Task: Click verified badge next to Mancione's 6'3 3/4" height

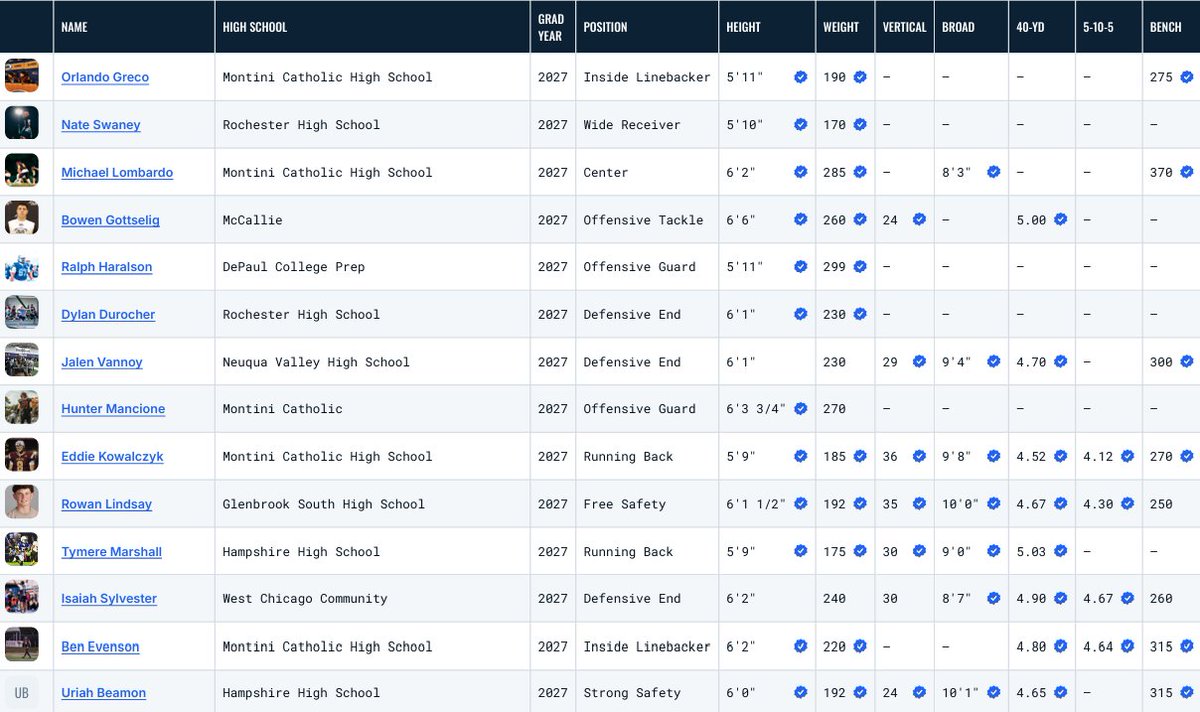Action: click(800, 409)
